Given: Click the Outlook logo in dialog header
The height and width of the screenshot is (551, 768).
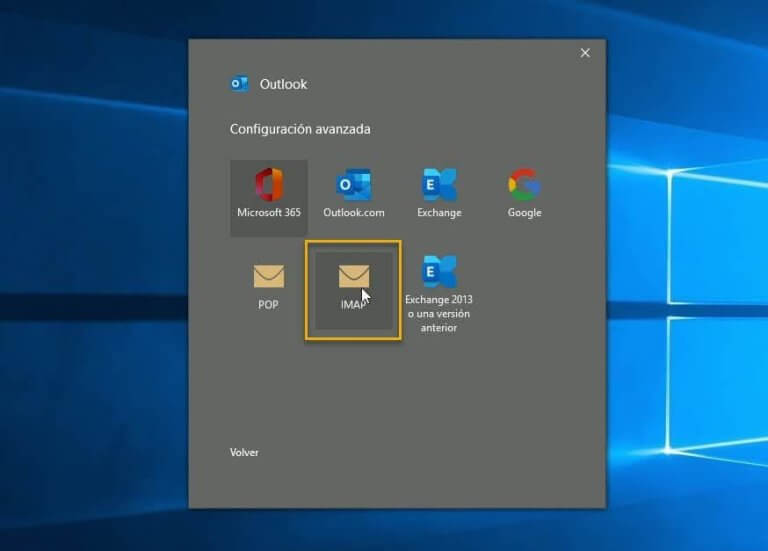Looking at the screenshot, I should (x=239, y=84).
